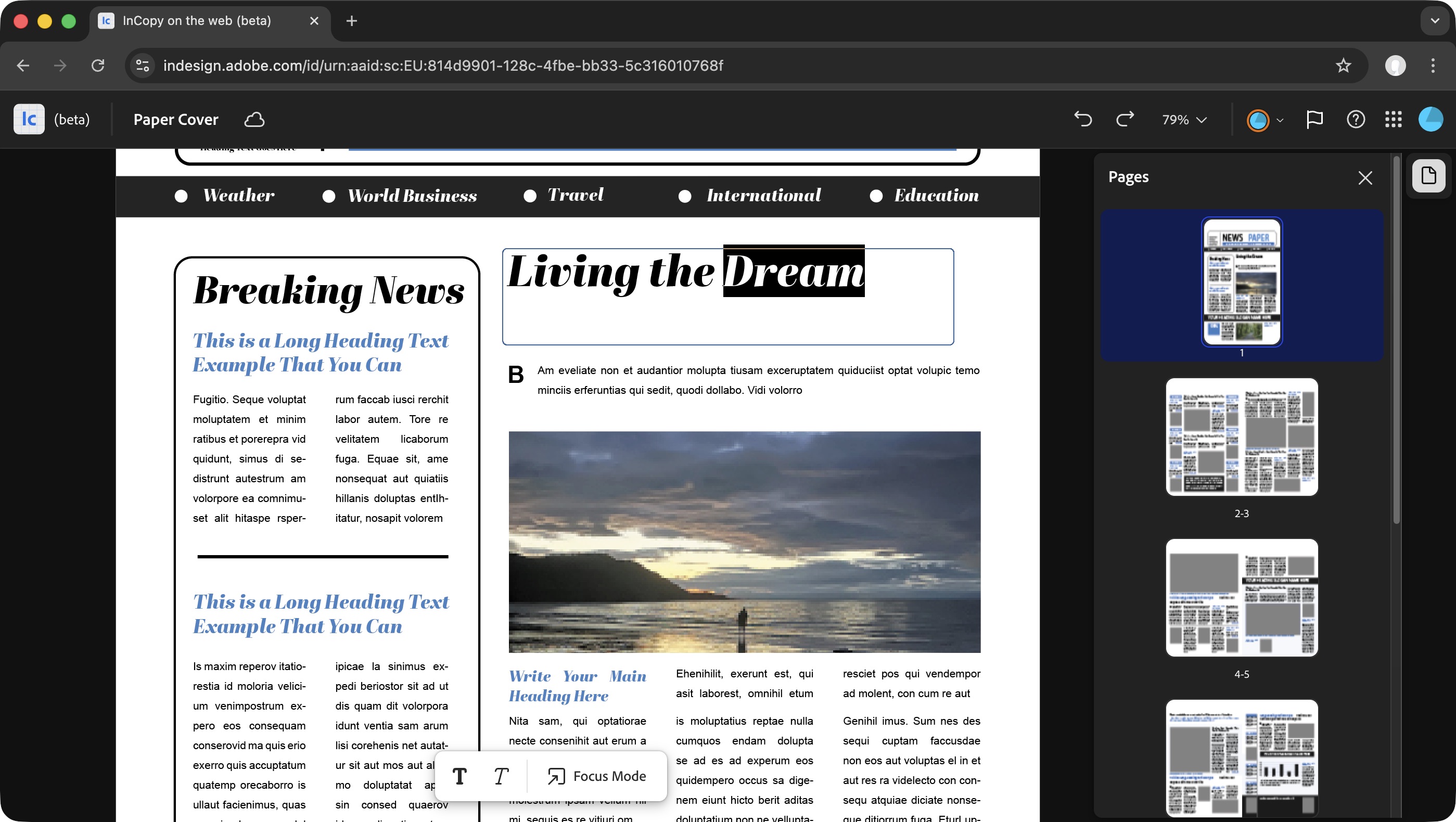The height and width of the screenshot is (822, 1456).
Task: Open the user profile avatar
Action: click(x=1431, y=119)
